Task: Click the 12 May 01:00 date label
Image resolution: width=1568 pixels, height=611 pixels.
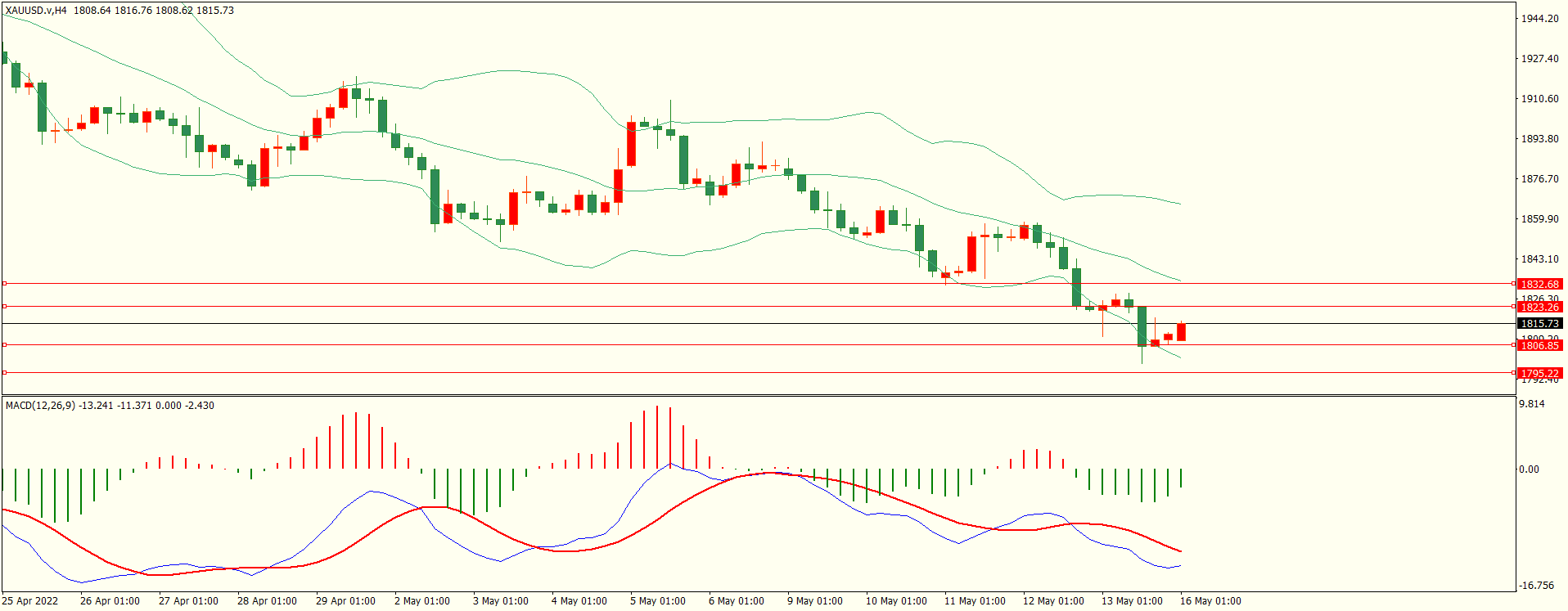Action: click(x=1053, y=601)
